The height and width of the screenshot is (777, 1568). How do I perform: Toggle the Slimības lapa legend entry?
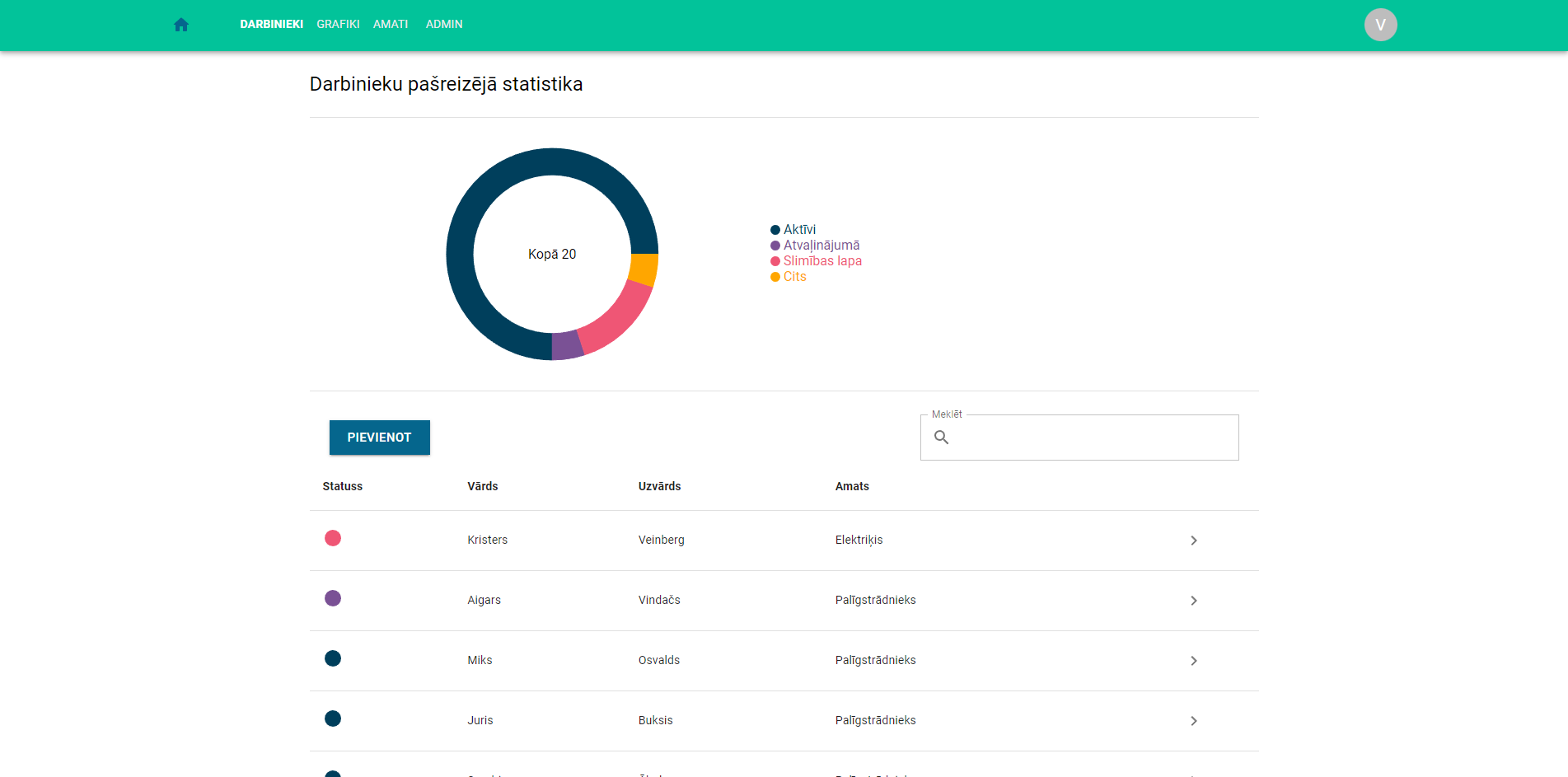point(817,260)
